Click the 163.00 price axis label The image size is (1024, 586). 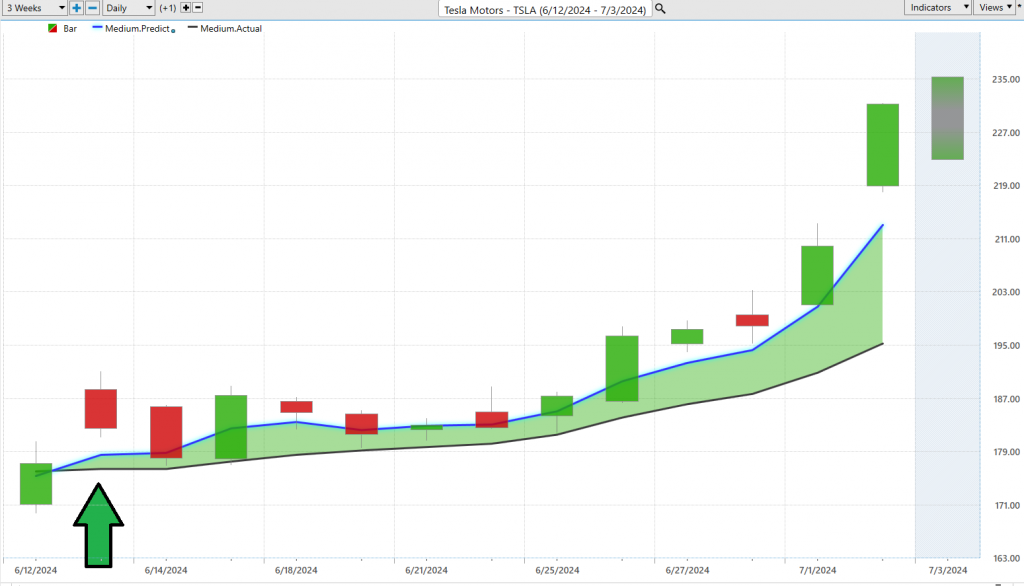coord(1006,559)
